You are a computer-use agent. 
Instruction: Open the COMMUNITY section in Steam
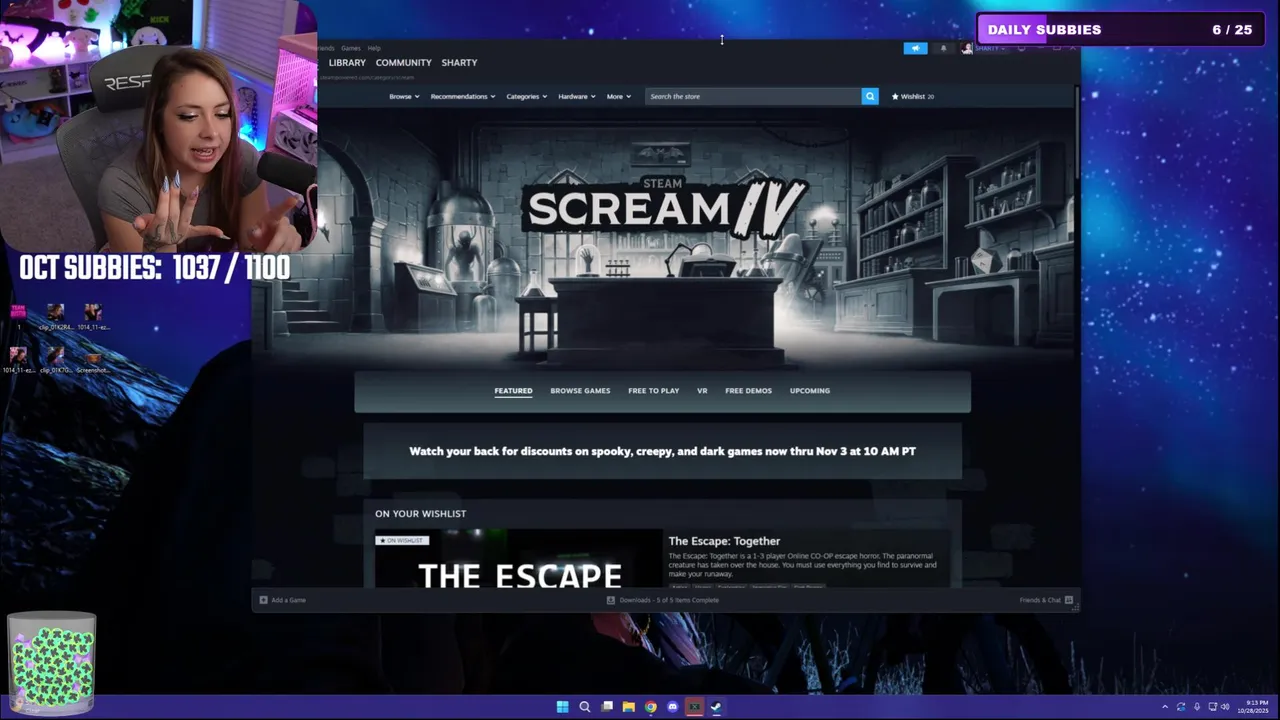tap(404, 62)
